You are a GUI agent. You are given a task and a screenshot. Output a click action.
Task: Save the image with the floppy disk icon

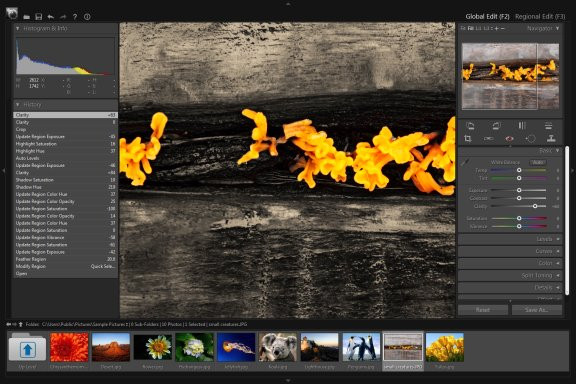click(39, 17)
